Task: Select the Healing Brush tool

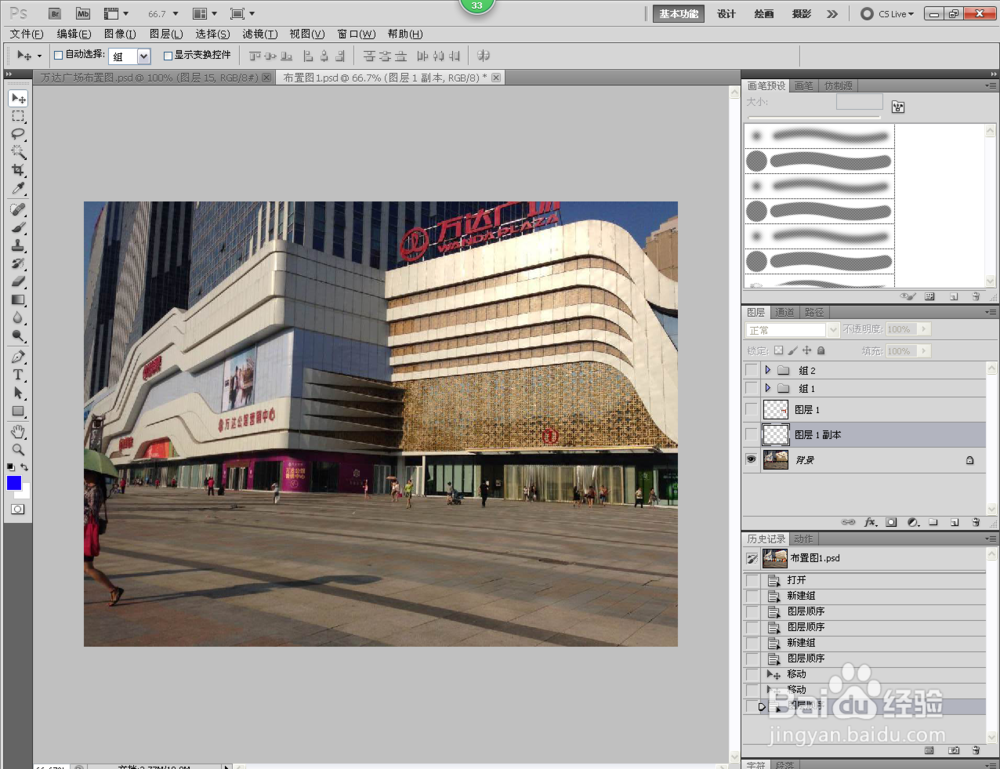Action: [18, 210]
